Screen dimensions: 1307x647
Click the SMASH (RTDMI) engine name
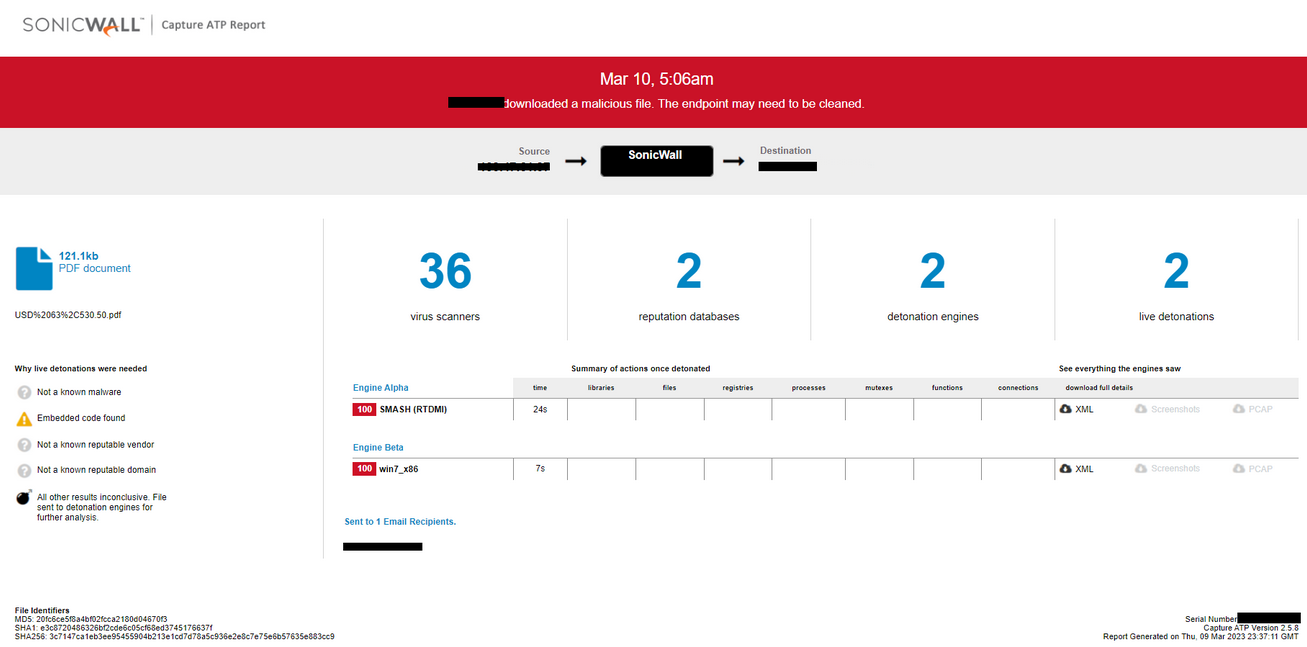click(x=414, y=409)
